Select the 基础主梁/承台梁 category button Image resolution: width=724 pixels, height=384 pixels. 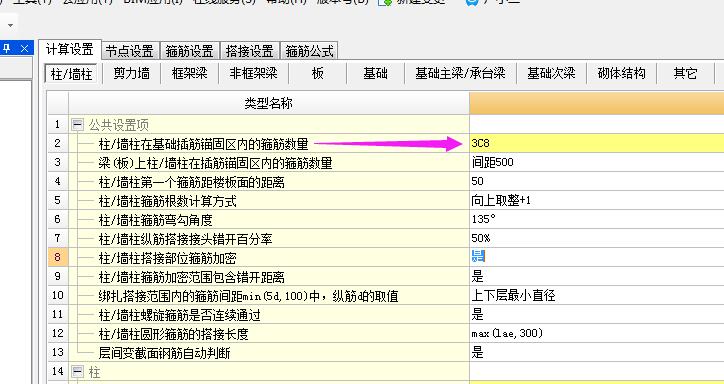460,73
